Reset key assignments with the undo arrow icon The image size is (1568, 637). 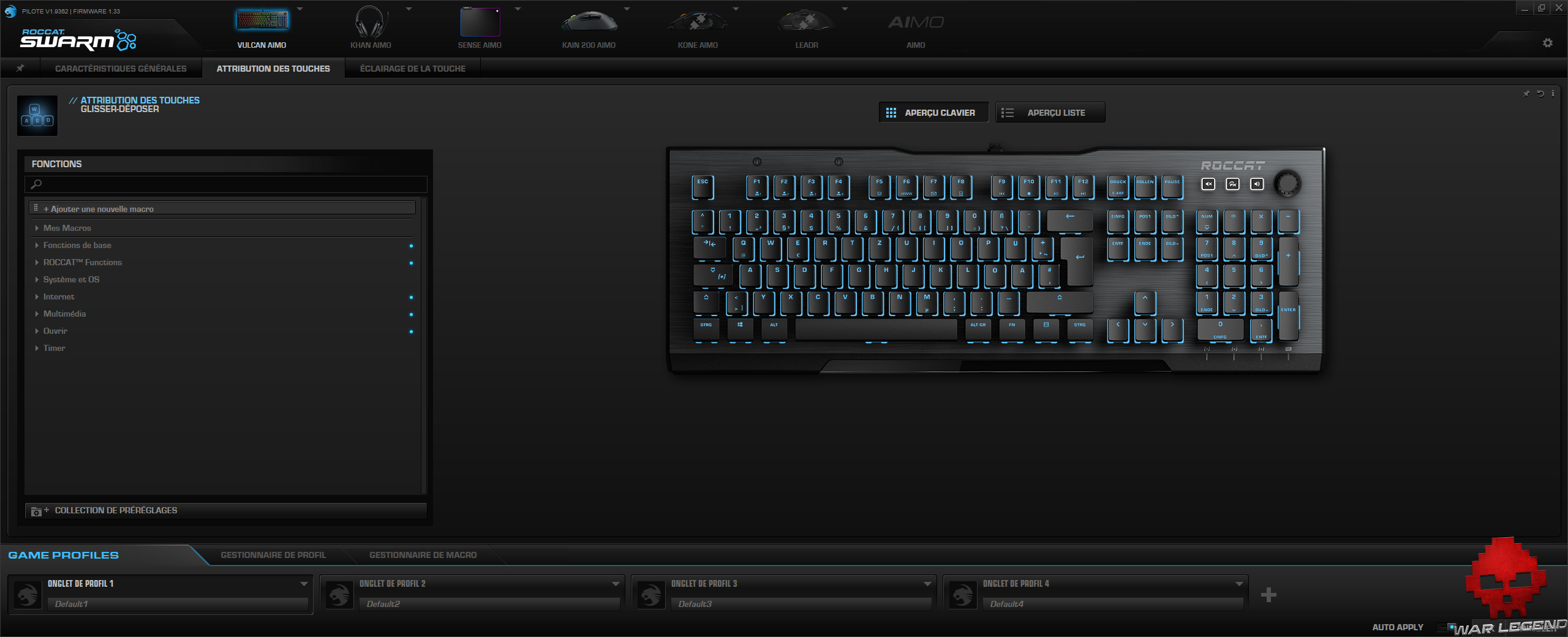pyautogui.click(x=1540, y=94)
